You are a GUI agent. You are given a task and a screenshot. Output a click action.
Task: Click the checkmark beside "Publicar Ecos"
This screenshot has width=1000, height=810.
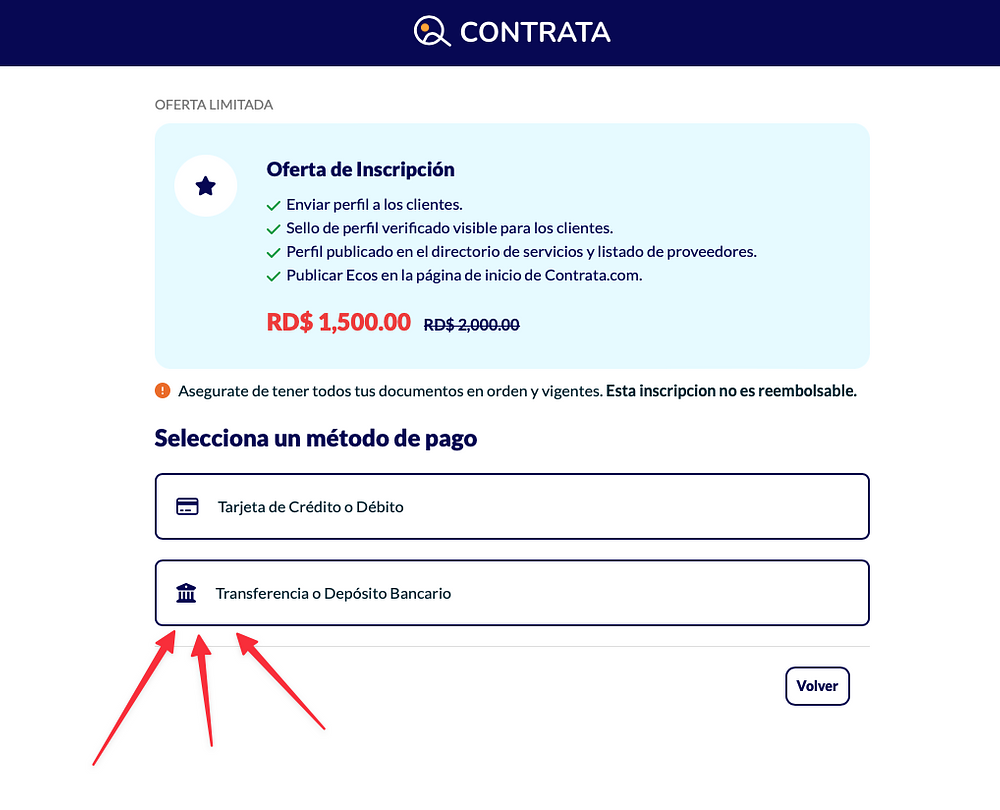coord(273,276)
